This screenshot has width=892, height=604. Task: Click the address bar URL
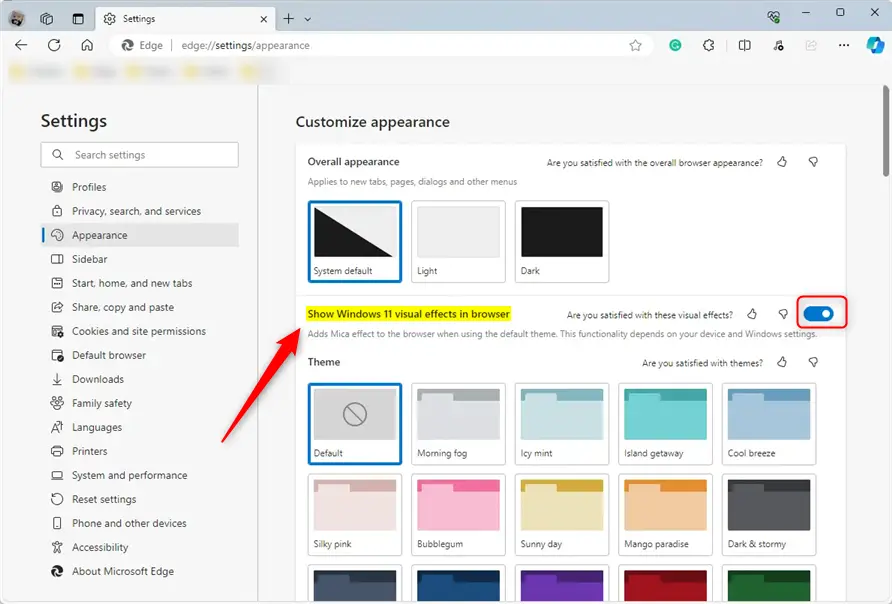click(x=246, y=45)
